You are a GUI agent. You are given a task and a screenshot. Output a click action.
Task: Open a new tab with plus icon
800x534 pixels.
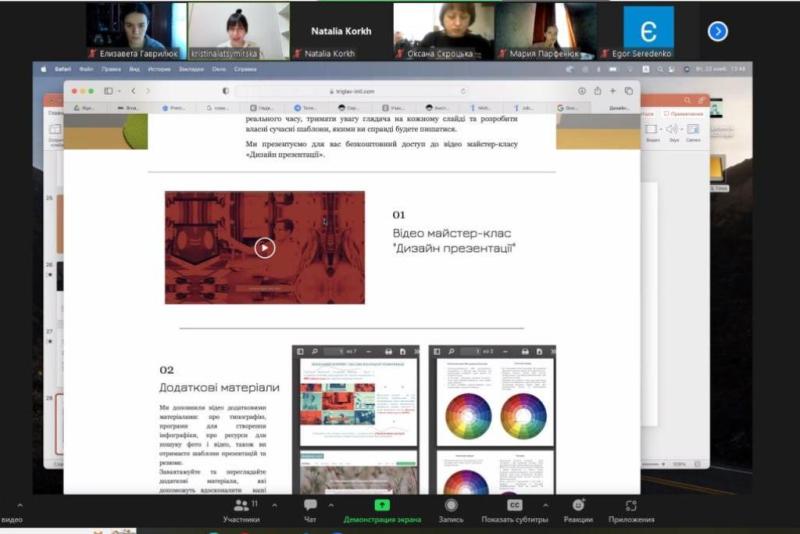613,91
